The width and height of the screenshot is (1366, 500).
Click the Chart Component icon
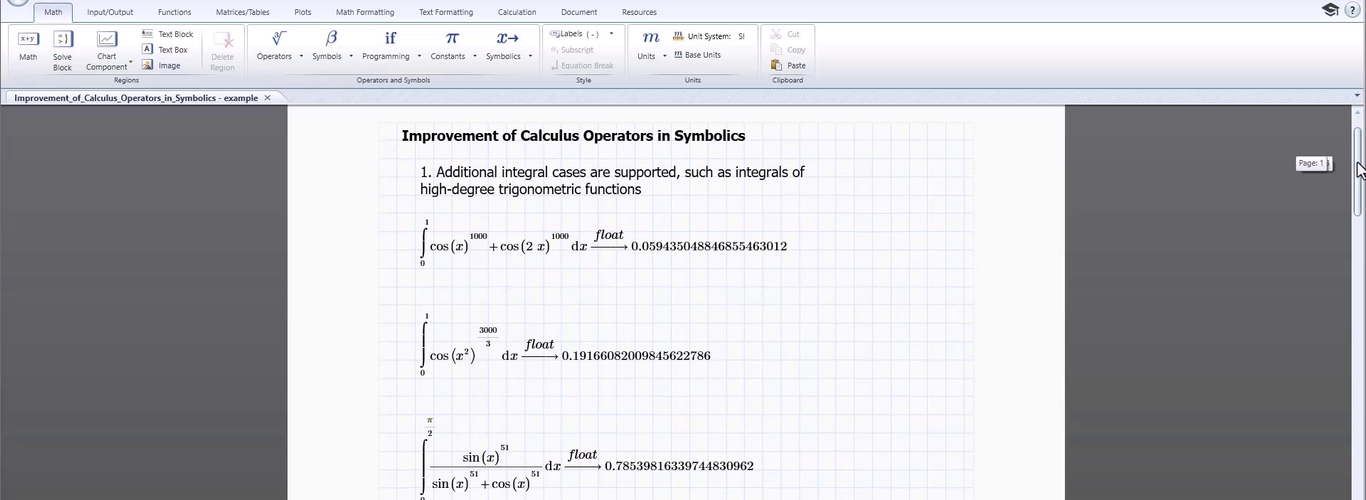click(106, 40)
